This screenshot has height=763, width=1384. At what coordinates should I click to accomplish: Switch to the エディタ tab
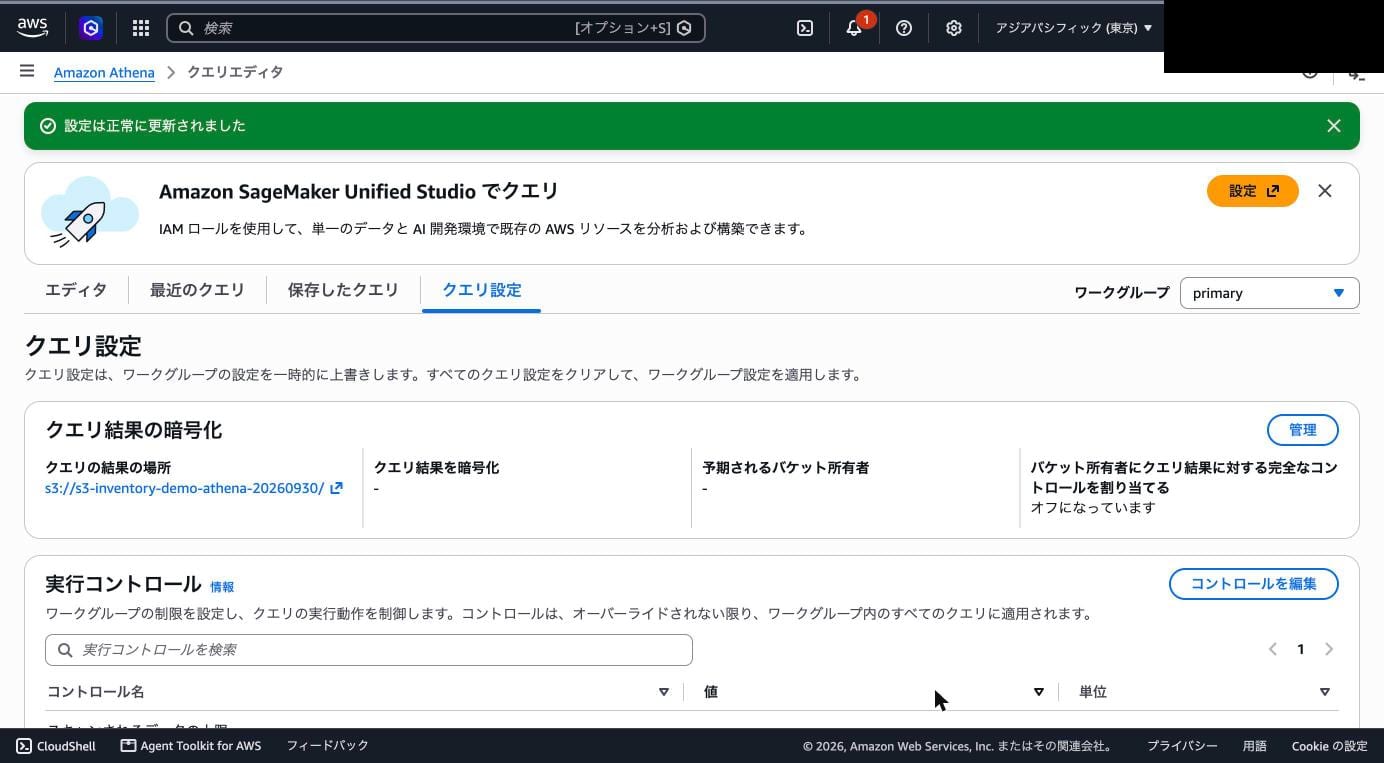tap(76, 290)
